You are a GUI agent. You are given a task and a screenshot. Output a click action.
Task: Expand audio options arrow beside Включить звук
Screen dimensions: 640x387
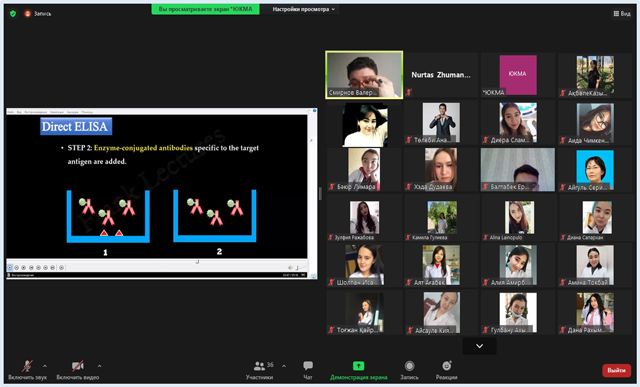coord(45,366)
